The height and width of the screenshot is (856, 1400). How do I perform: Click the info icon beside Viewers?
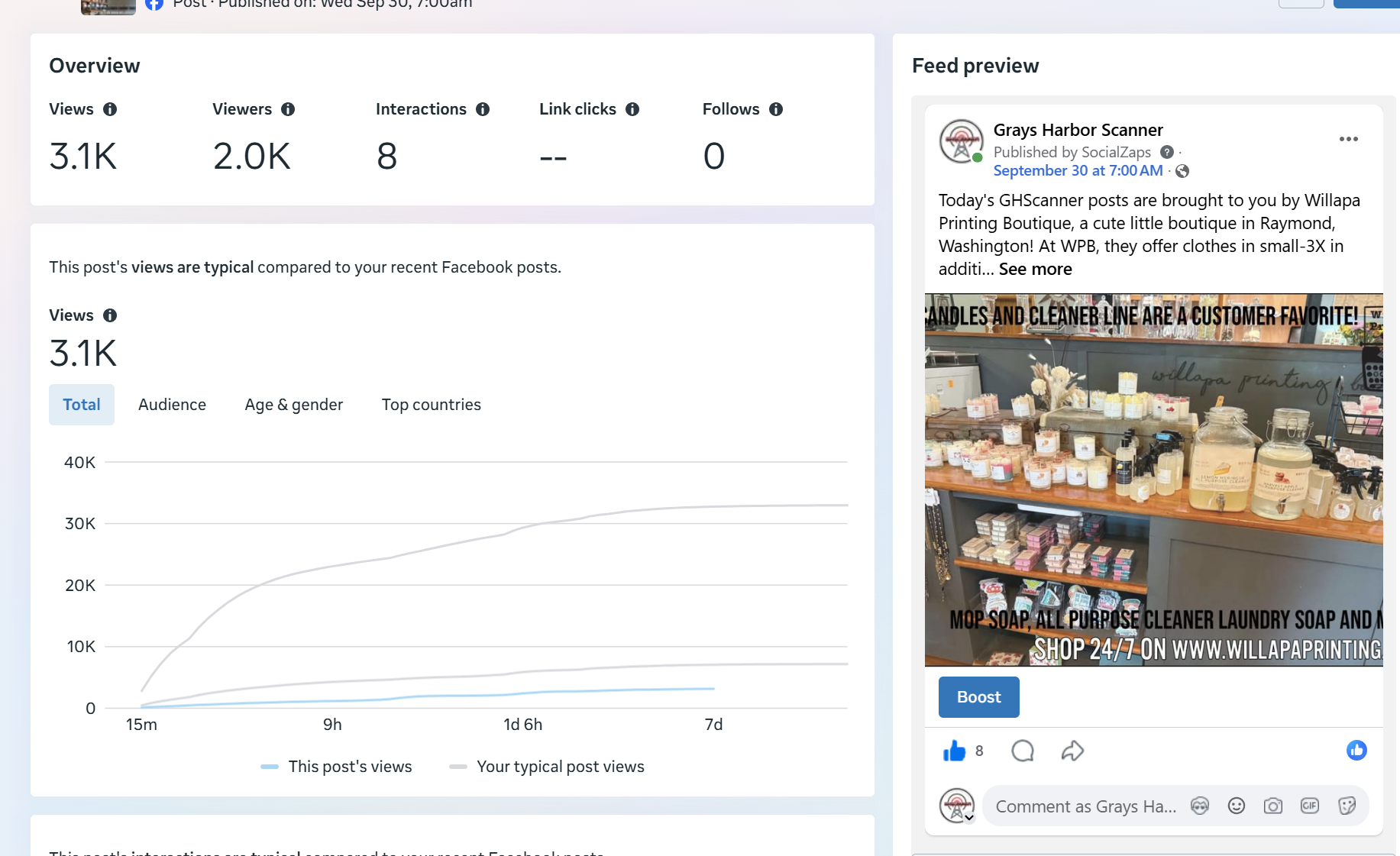pyautogui.click(x=288, y=109)
